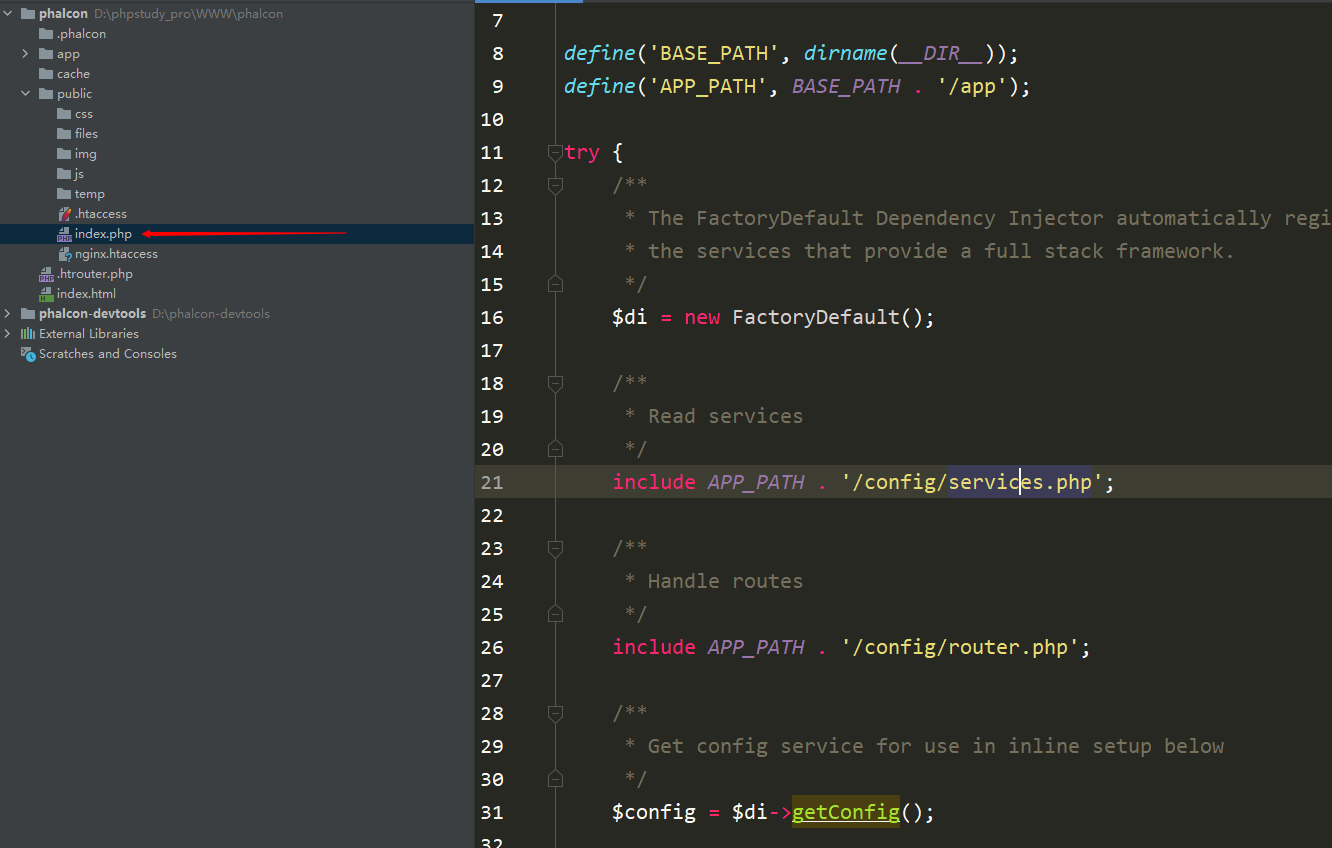Click the define call on line 9
Screen dimensions: 1332x848
click(x=600, y=86)
